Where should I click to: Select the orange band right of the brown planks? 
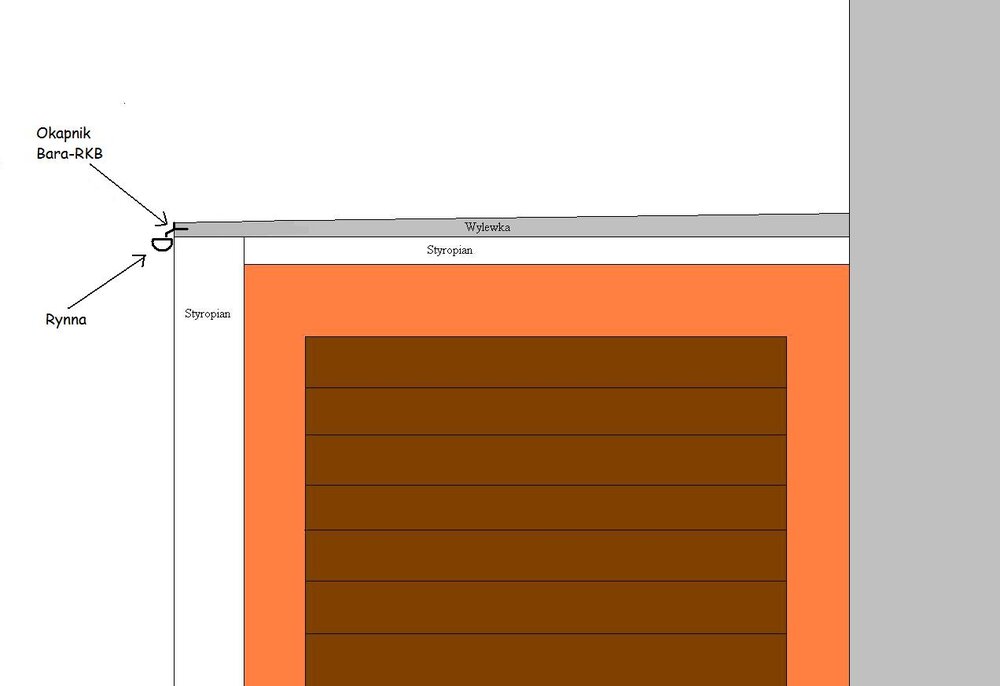817,500
